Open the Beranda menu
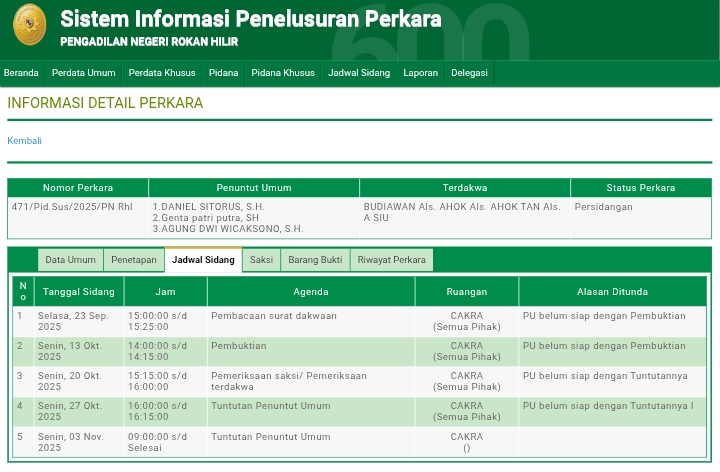This screenshot has width=720, height=472. coord(21,73)
